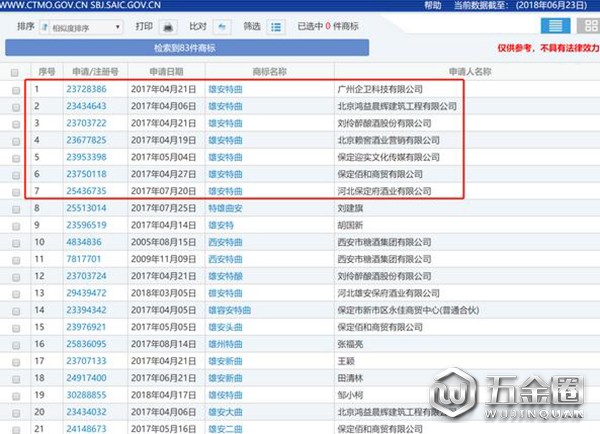Open the sort order dropdown

click(81, 27)
